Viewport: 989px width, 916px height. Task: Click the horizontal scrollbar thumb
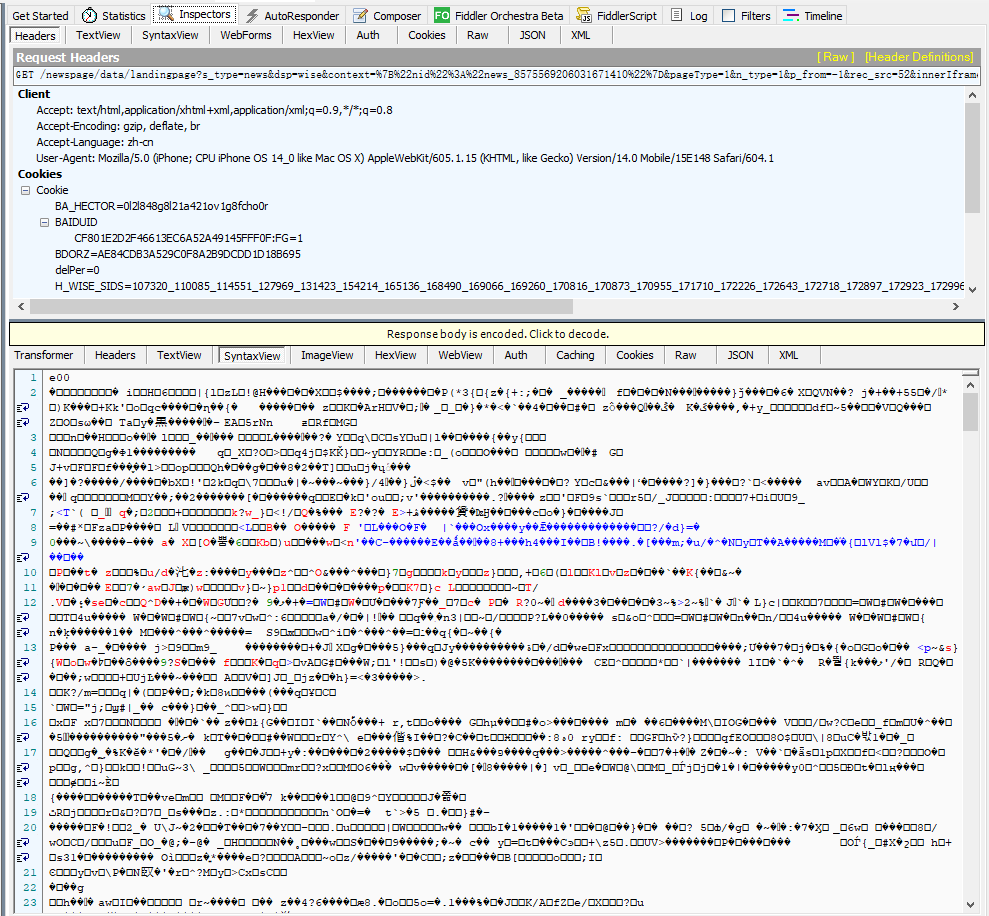click(x=301, y=307)
